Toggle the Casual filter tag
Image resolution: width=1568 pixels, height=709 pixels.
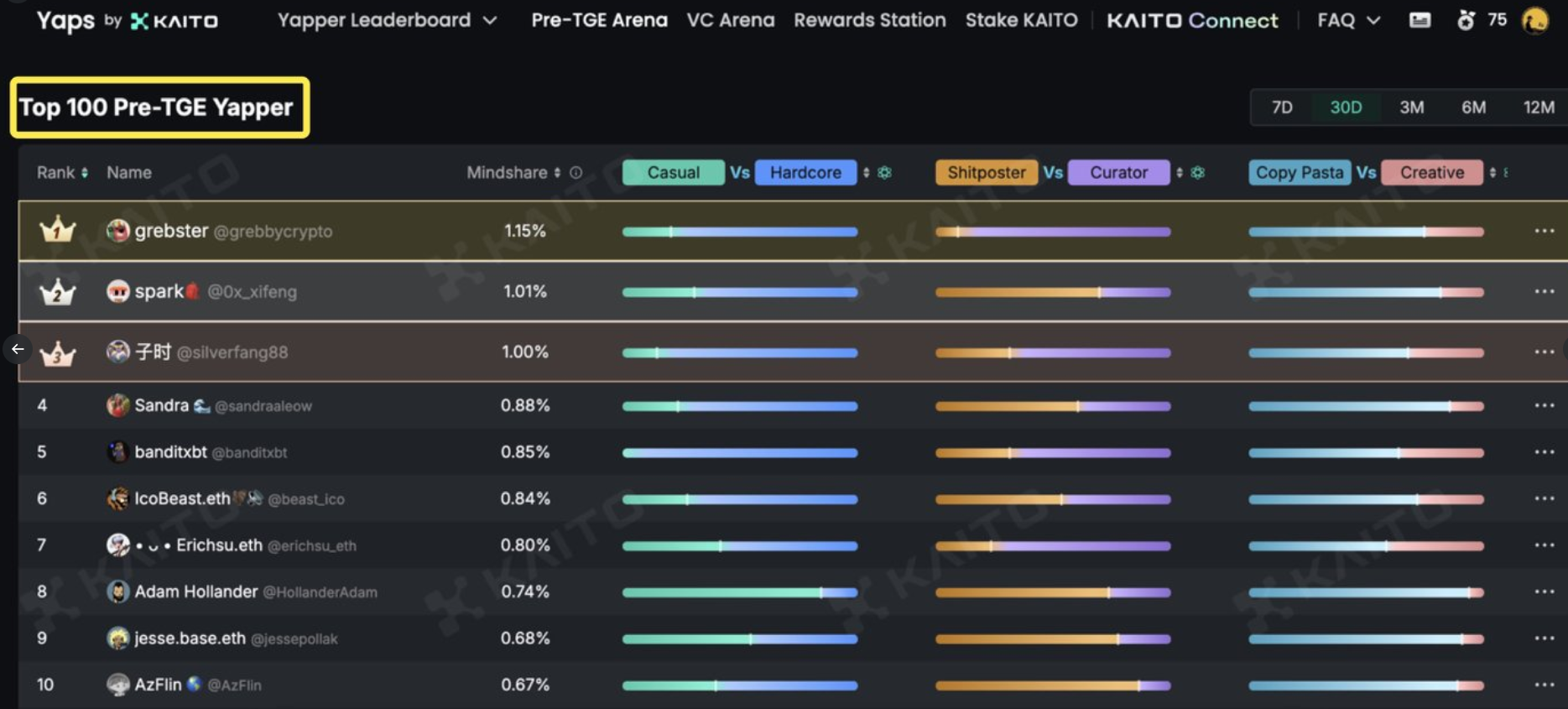click(x=674, y=173)
